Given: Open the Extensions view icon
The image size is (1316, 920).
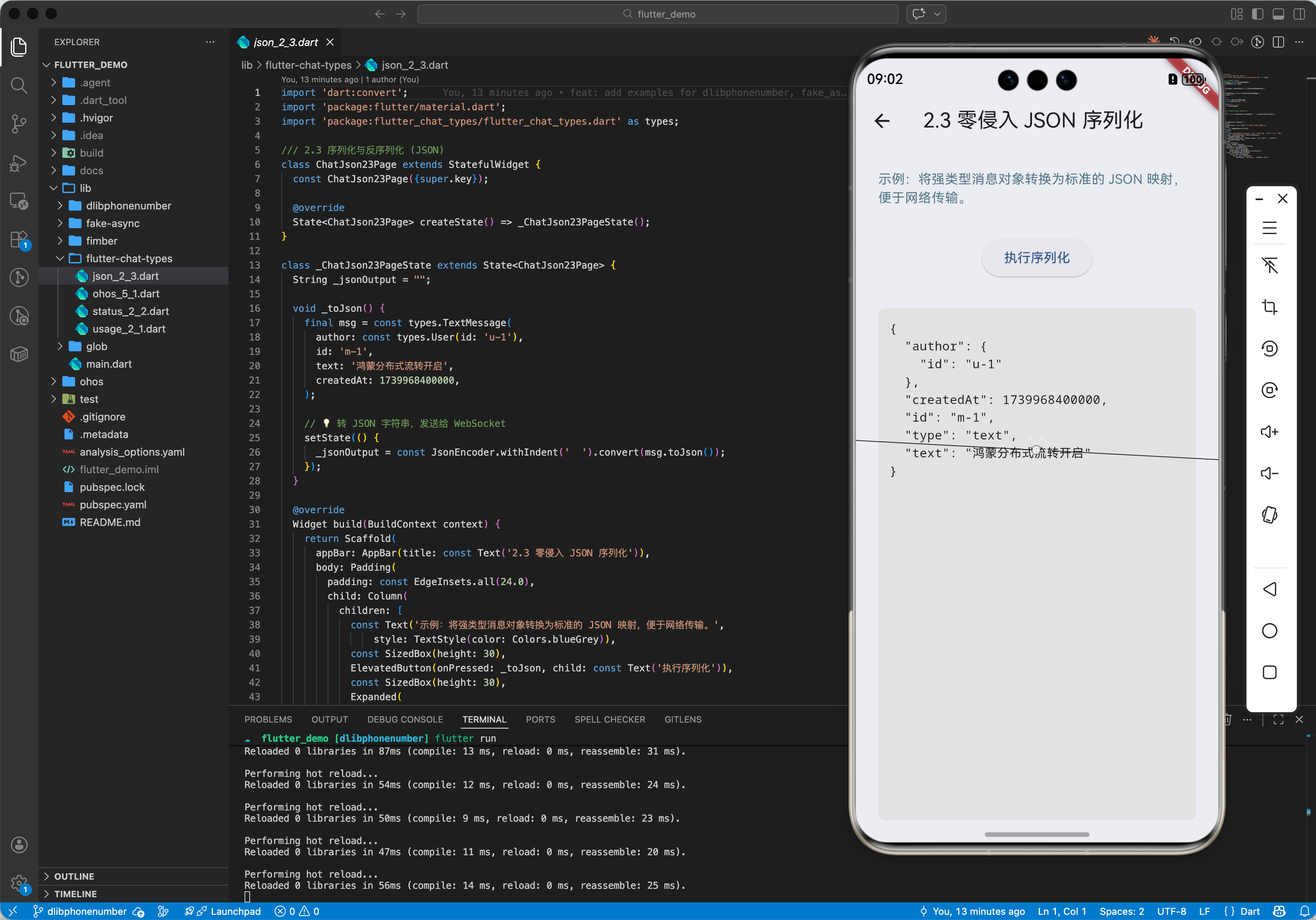Looking at the screenshot, I should point(19,240).
